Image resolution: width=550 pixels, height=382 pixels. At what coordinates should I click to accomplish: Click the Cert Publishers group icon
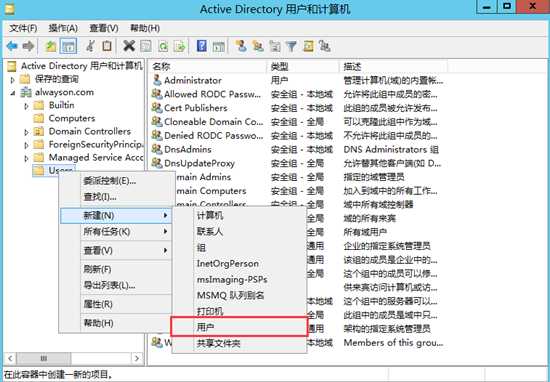click(157, 108)
